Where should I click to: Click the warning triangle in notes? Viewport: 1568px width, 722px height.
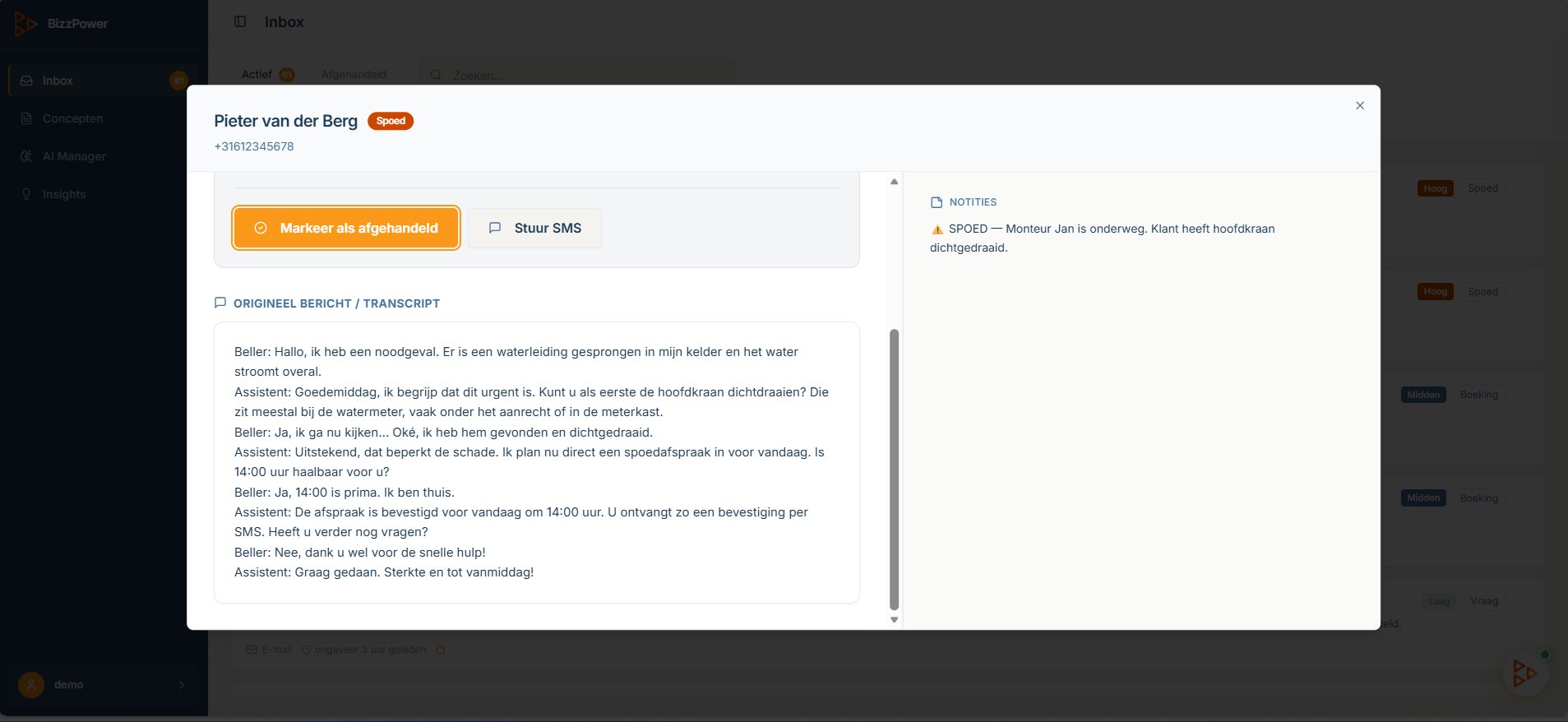[x=937, y=229]
